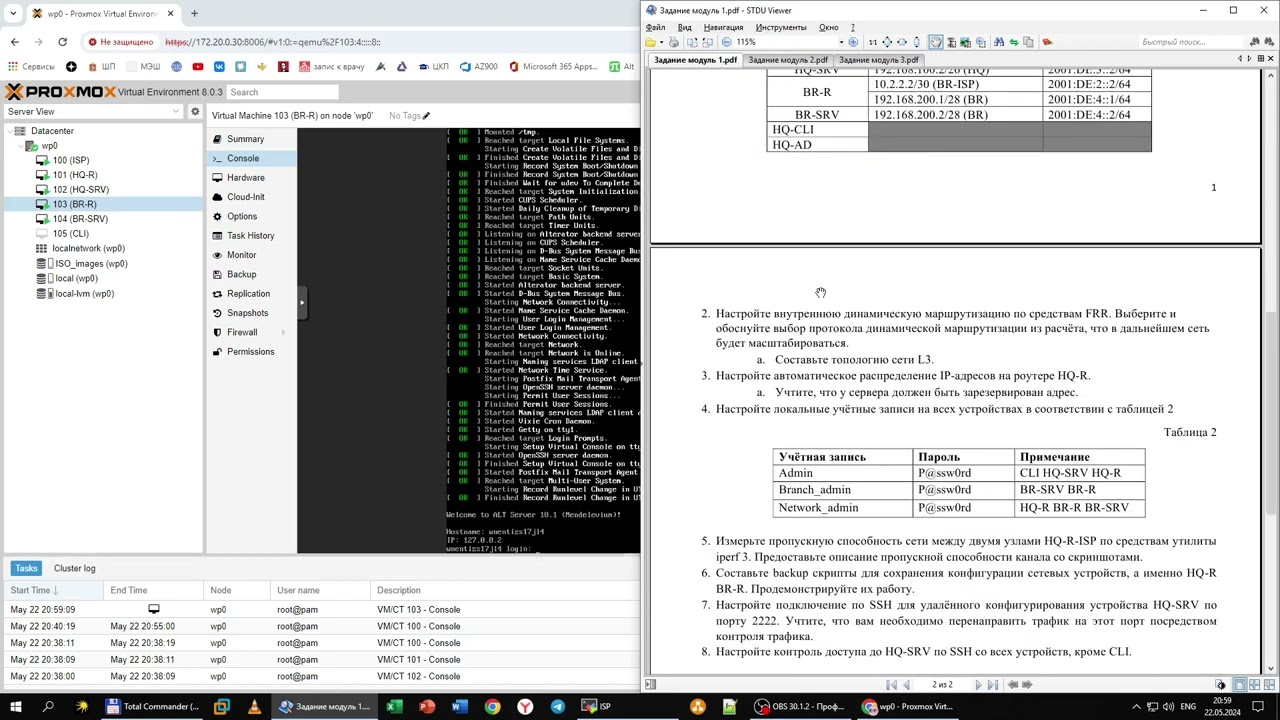Open Task History for the VM
The height and width of the screenshot is (720, 1280).
[252, 236]
